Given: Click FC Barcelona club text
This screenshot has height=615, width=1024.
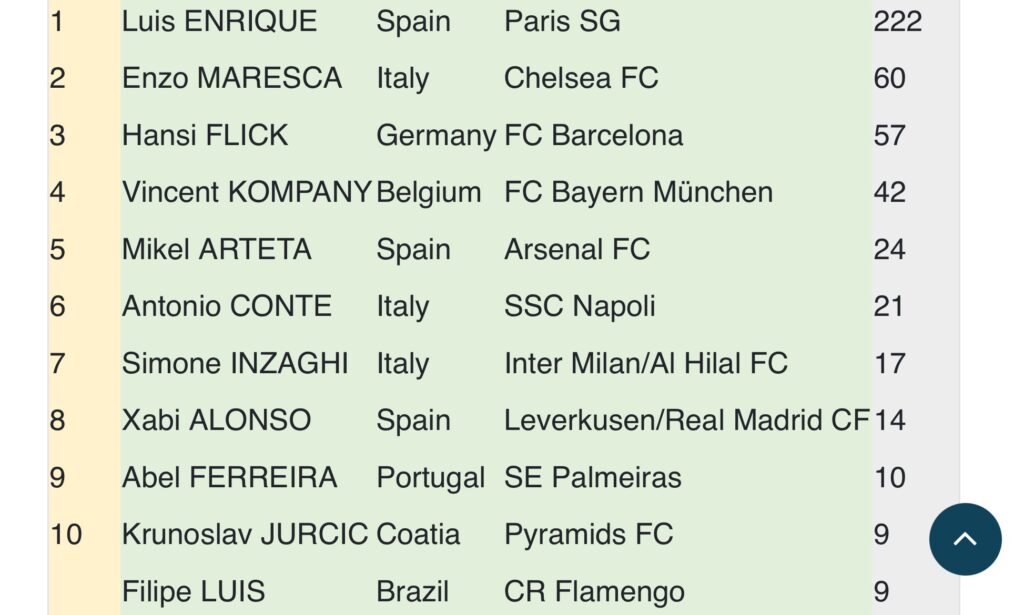Looking at the screenshot, I should [x=593, y=135].
